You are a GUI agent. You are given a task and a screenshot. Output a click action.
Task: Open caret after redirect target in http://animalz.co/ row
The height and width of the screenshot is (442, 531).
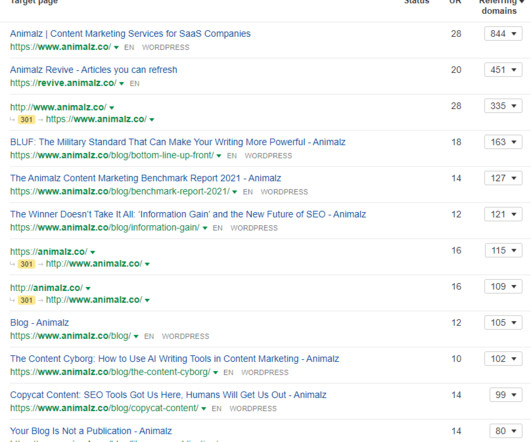tap(147, 300)
